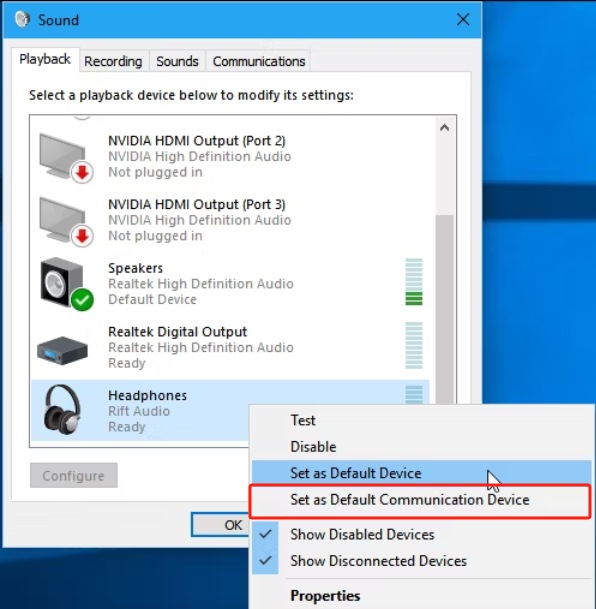Open the Recording tab
The image size is (596, 609).
113,61
